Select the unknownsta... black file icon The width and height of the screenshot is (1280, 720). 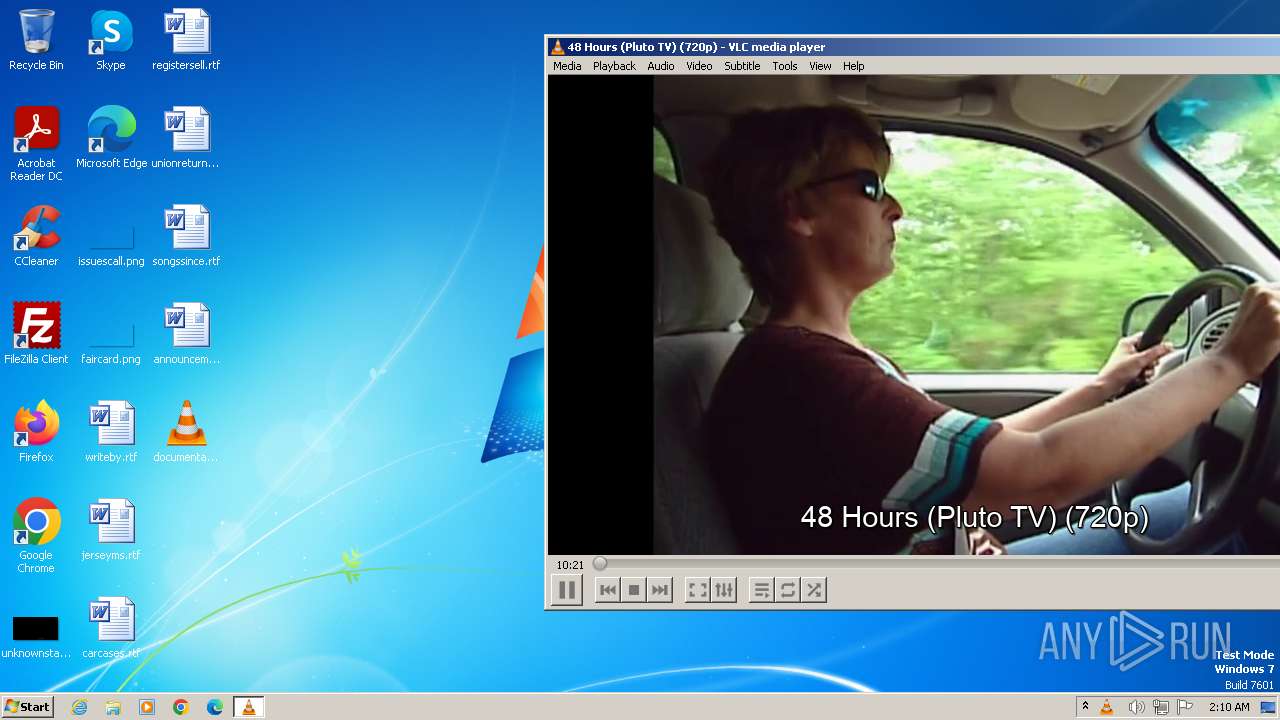[36, 636]
